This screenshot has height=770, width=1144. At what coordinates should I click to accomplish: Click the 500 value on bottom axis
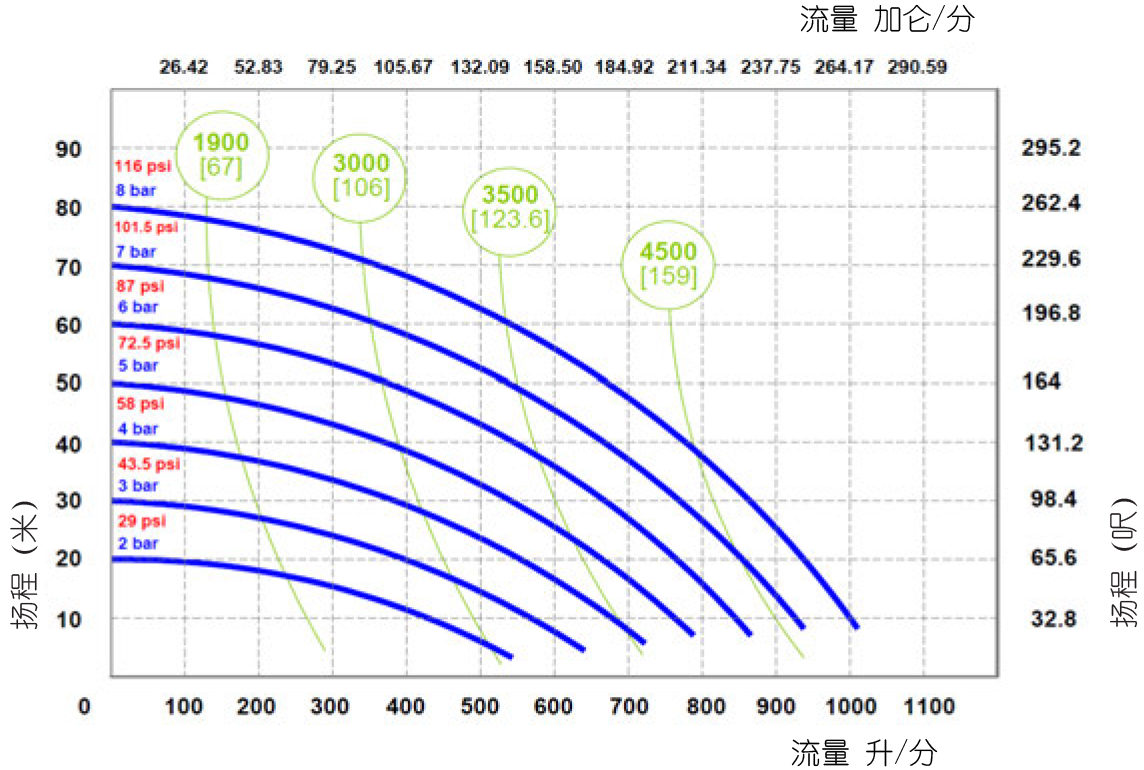(479, 707)
